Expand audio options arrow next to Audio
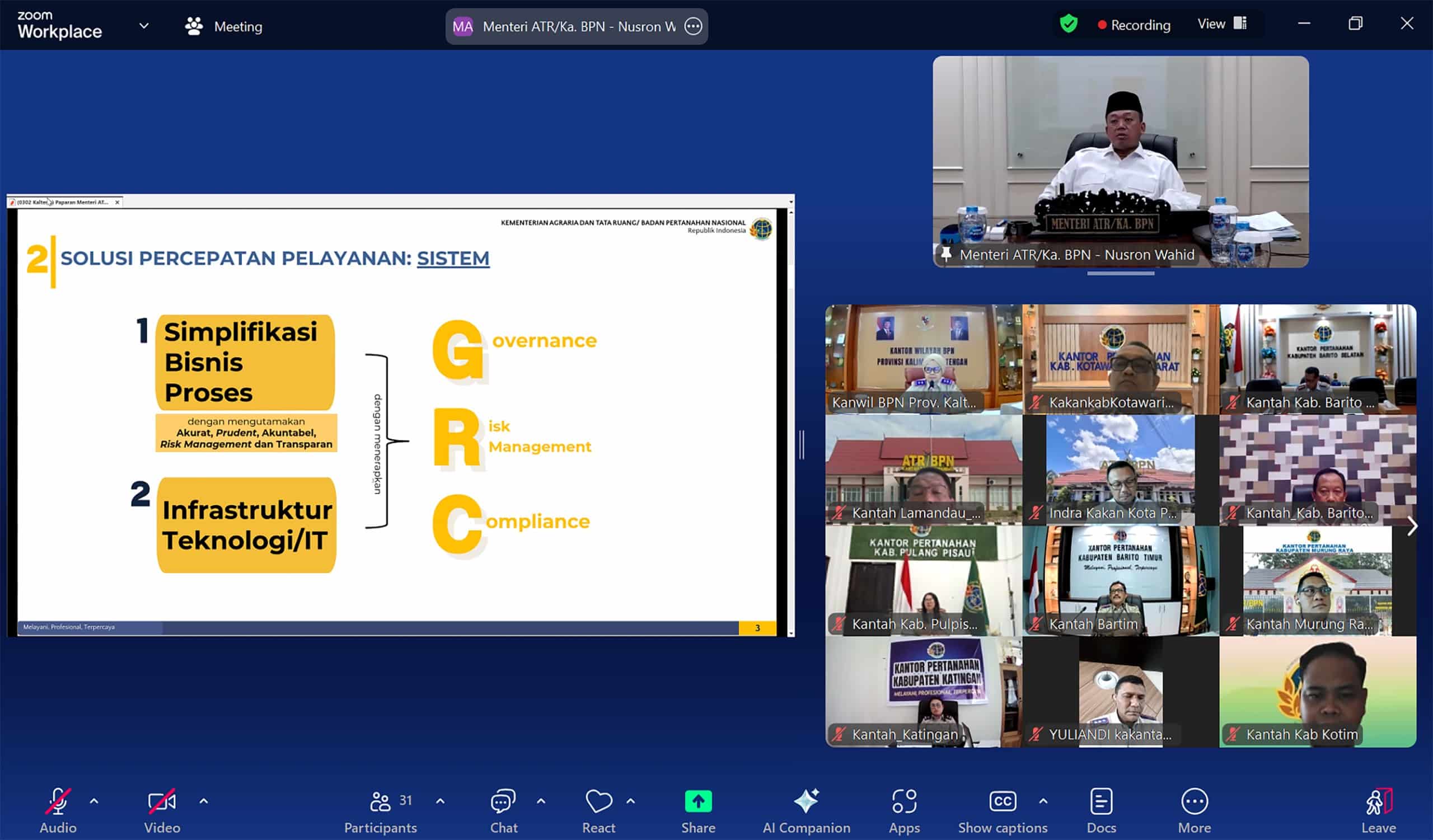This screenshot has height=840, width=1433. 95,801
